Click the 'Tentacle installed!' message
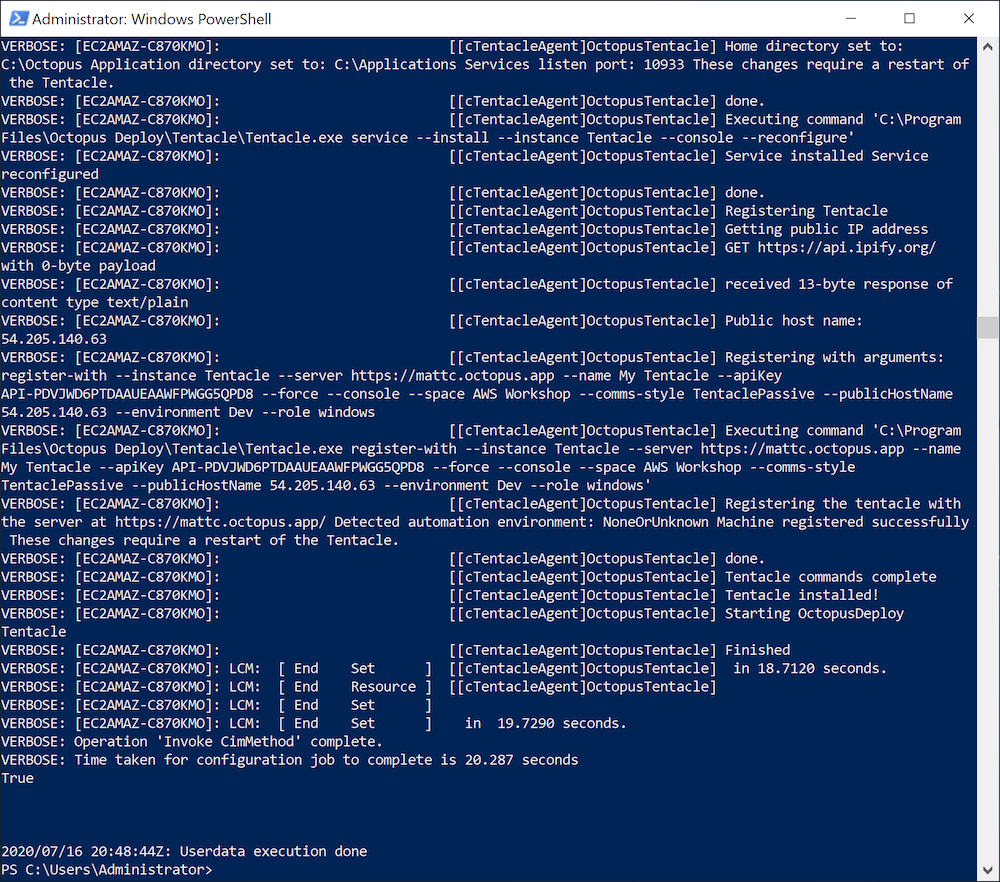This screenshot has width=1000, height=882. 801,595
